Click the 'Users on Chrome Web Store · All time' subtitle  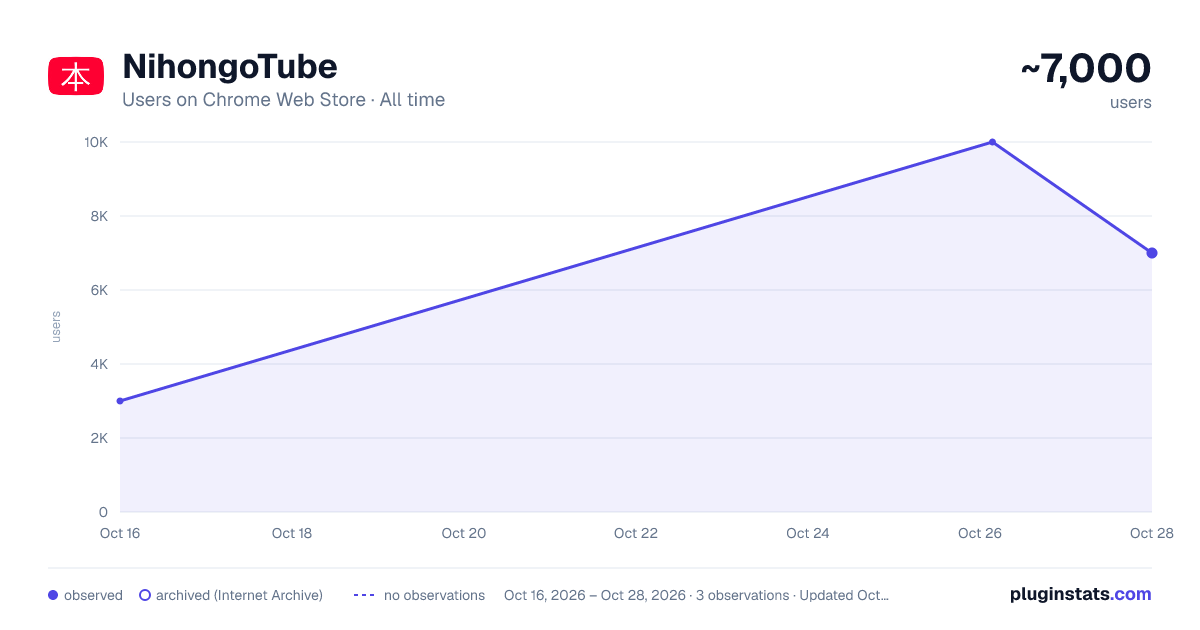click(283, 100)
